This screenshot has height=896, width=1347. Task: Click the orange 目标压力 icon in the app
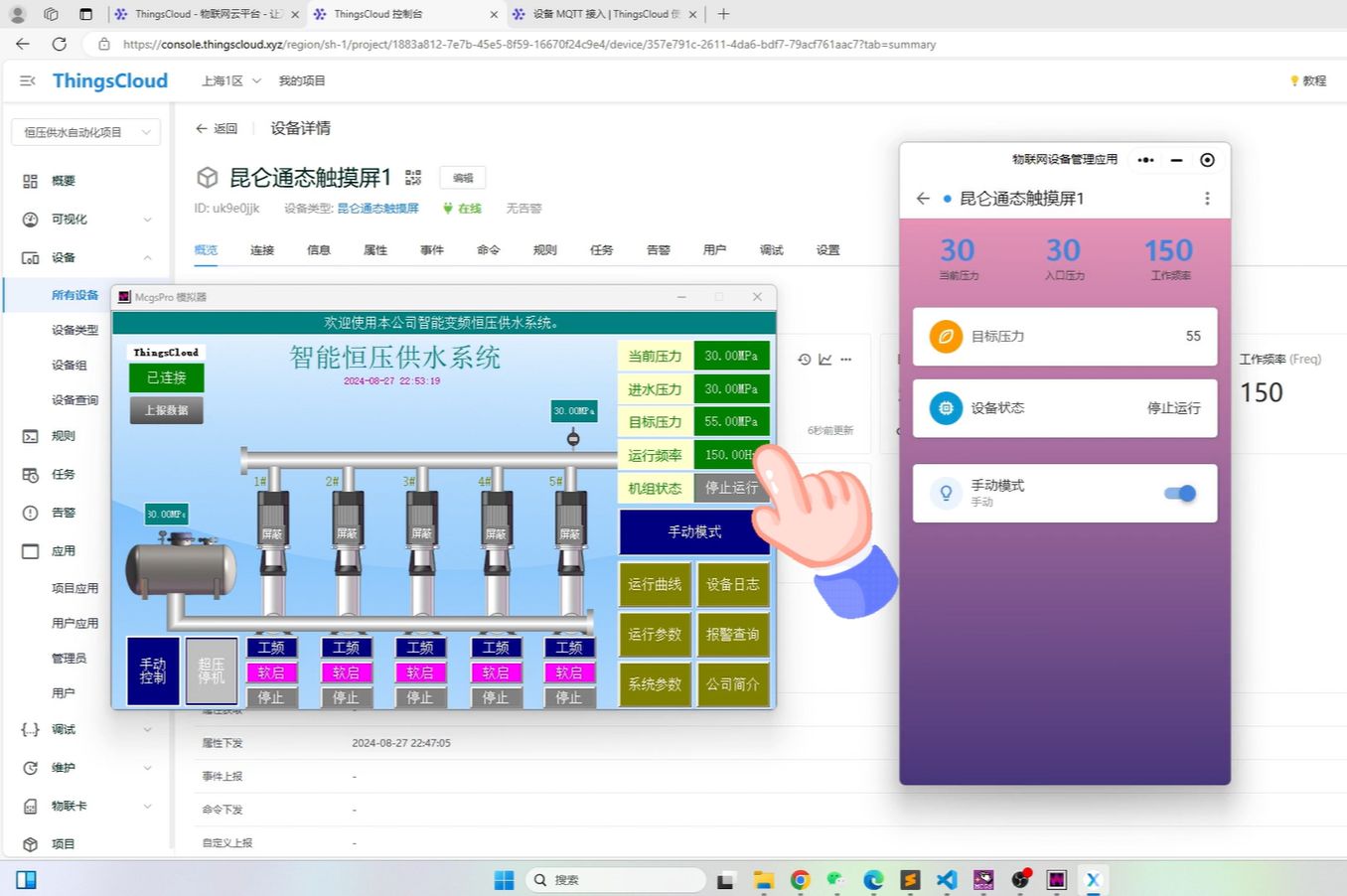pos(946,337)
